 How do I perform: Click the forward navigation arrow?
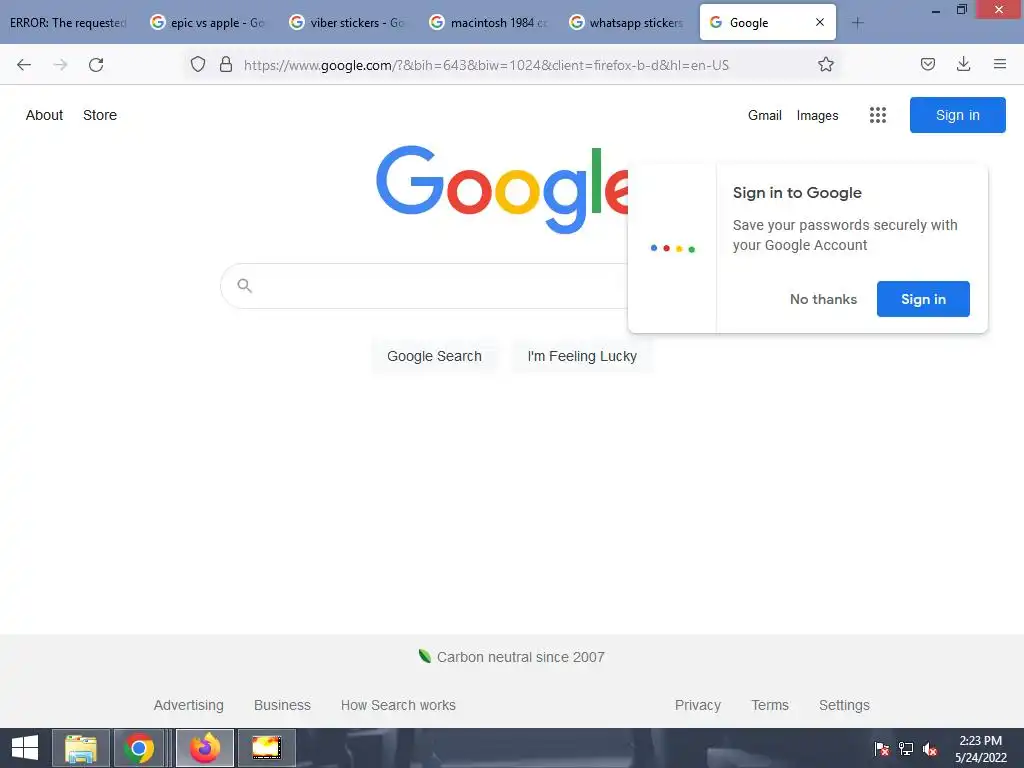[x=60, y=65]
